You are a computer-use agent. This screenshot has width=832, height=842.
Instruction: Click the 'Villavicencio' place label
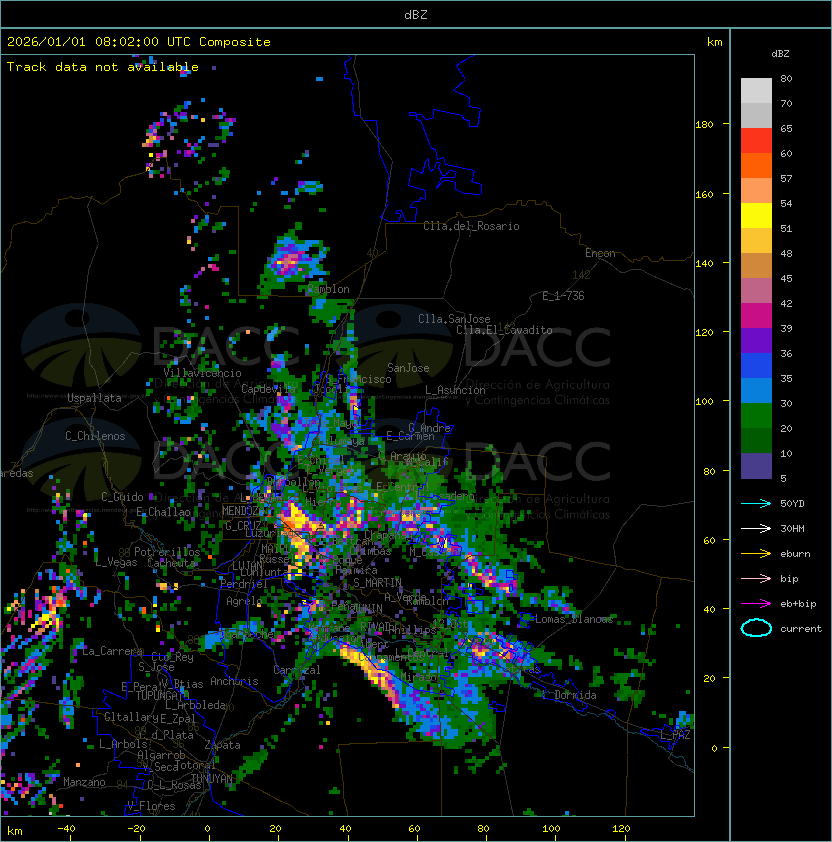[x=202, y=373]
